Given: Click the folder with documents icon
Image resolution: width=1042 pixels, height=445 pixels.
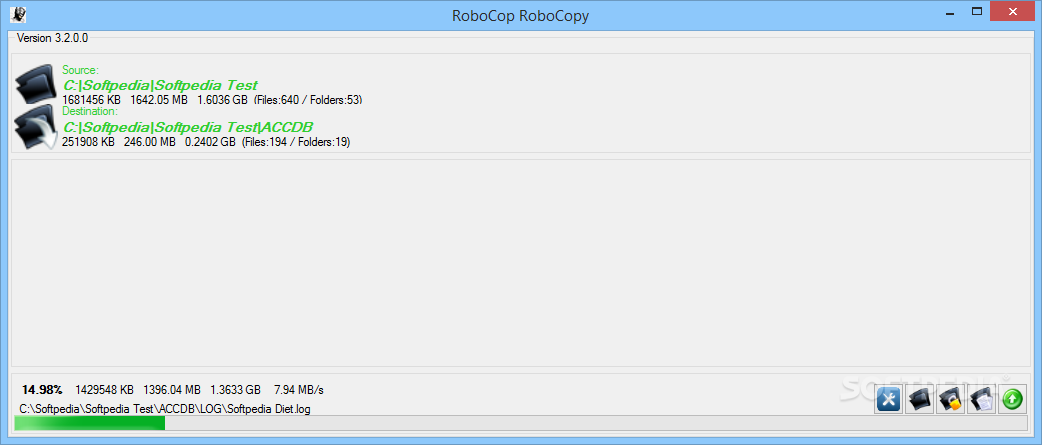Looking at the screenshot, I should coord(981,399).
